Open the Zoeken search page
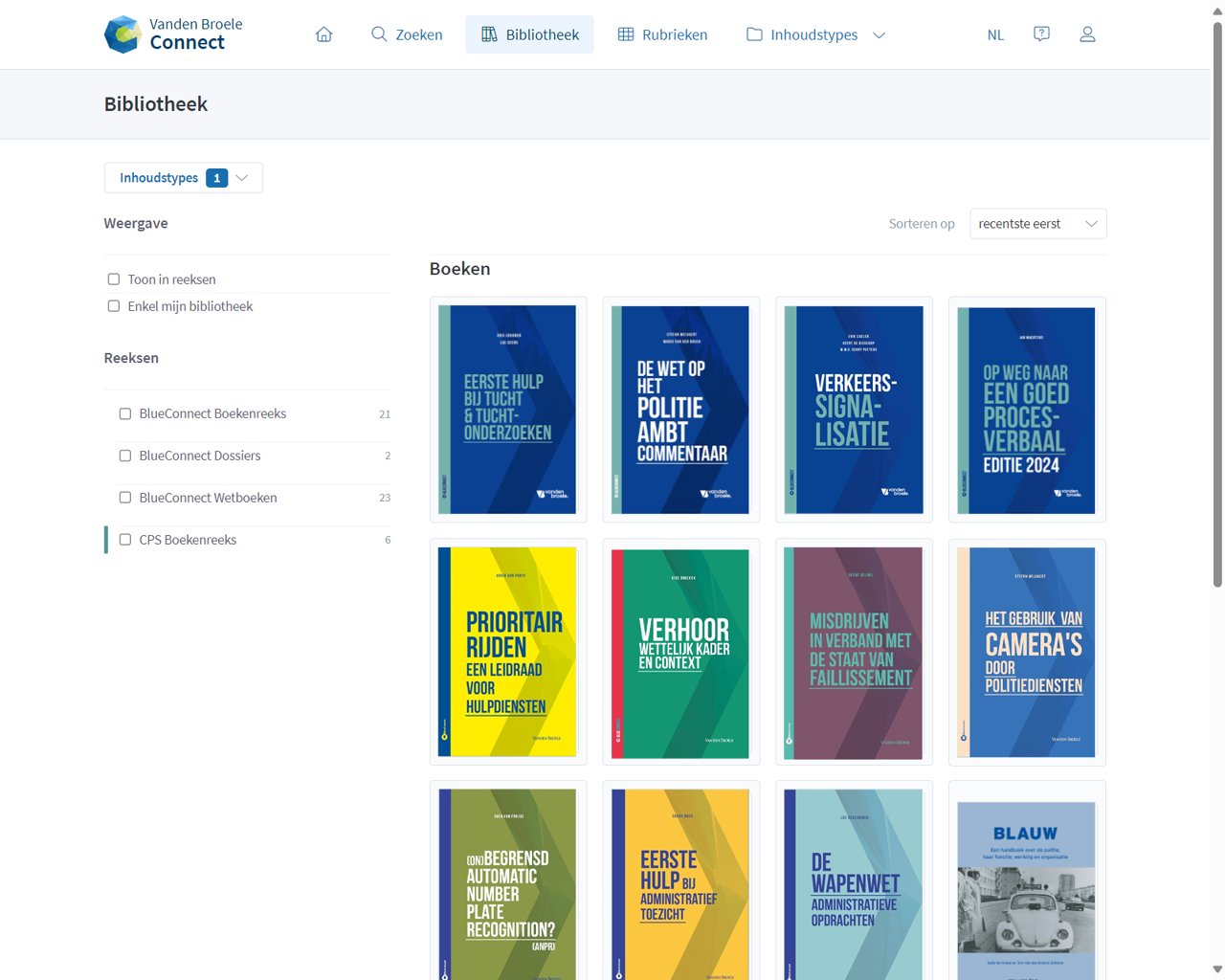1225x980 pixels. (407, 34)
